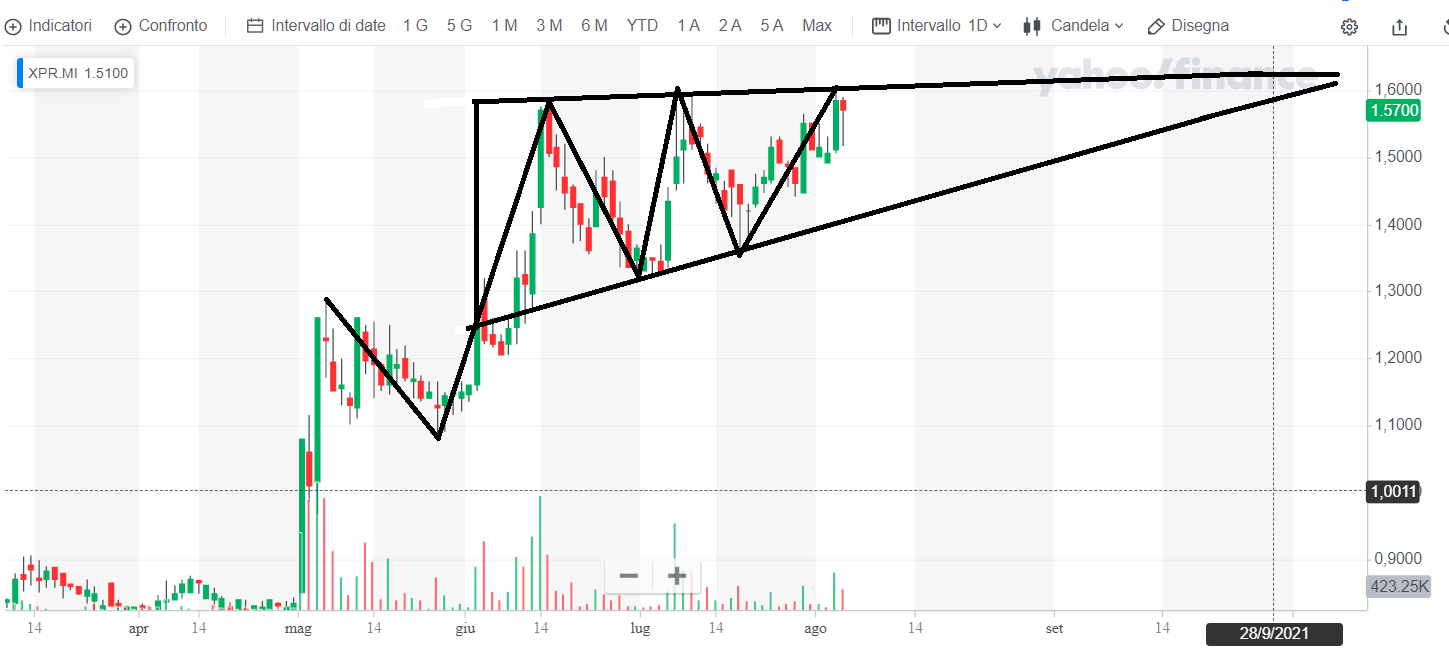Click the plus icon beside Indicatori
The image size is (1449, 655).
pos(13,26)
